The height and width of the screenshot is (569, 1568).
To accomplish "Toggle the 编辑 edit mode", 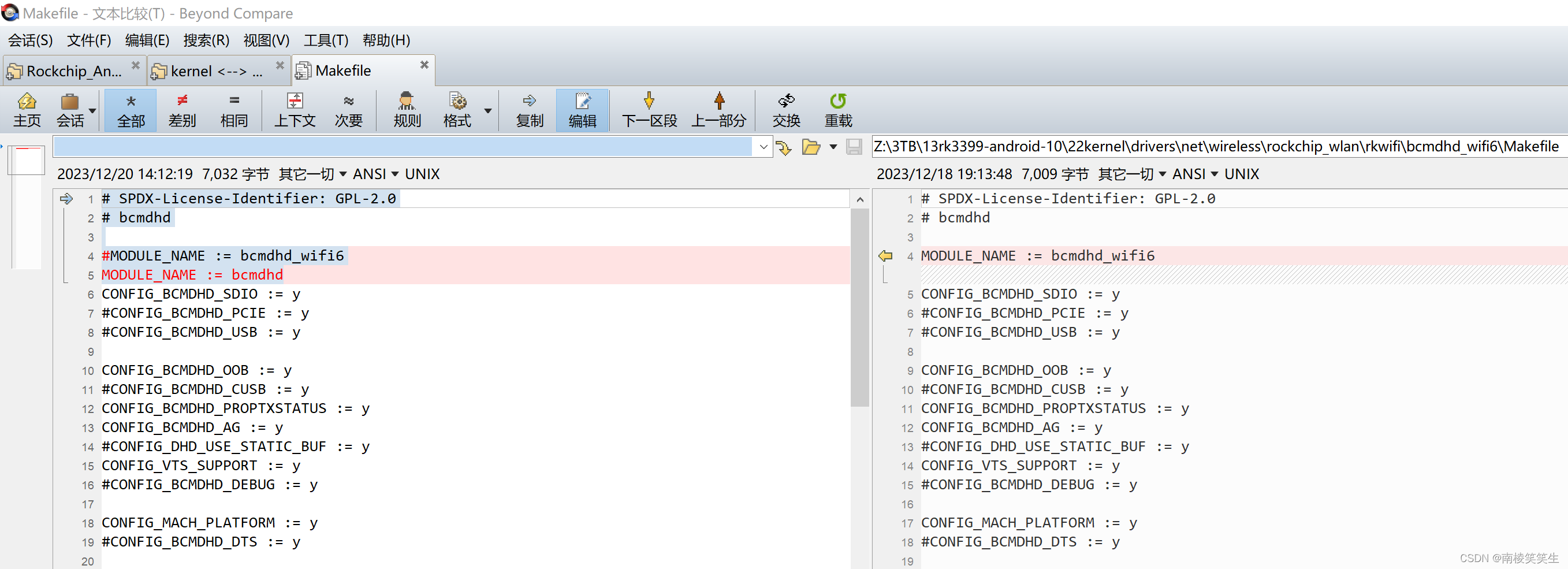I will click(x=583, y=110).
